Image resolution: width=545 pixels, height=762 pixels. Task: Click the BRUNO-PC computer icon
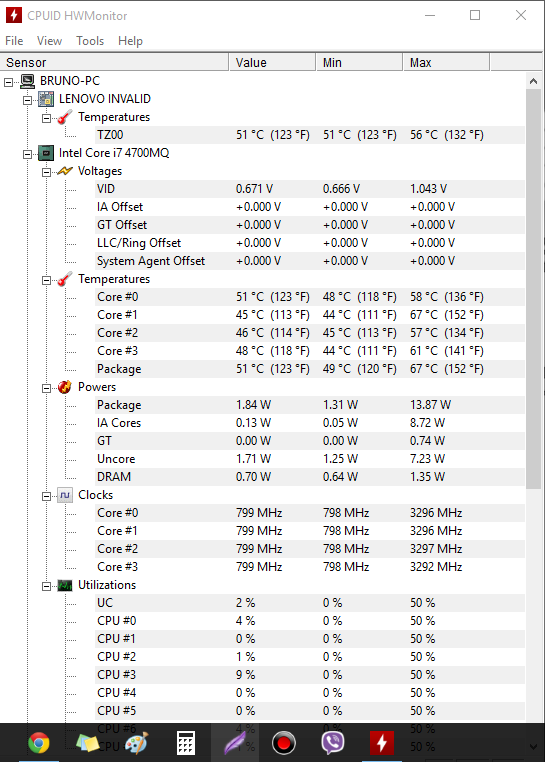[x=28, y=81]
